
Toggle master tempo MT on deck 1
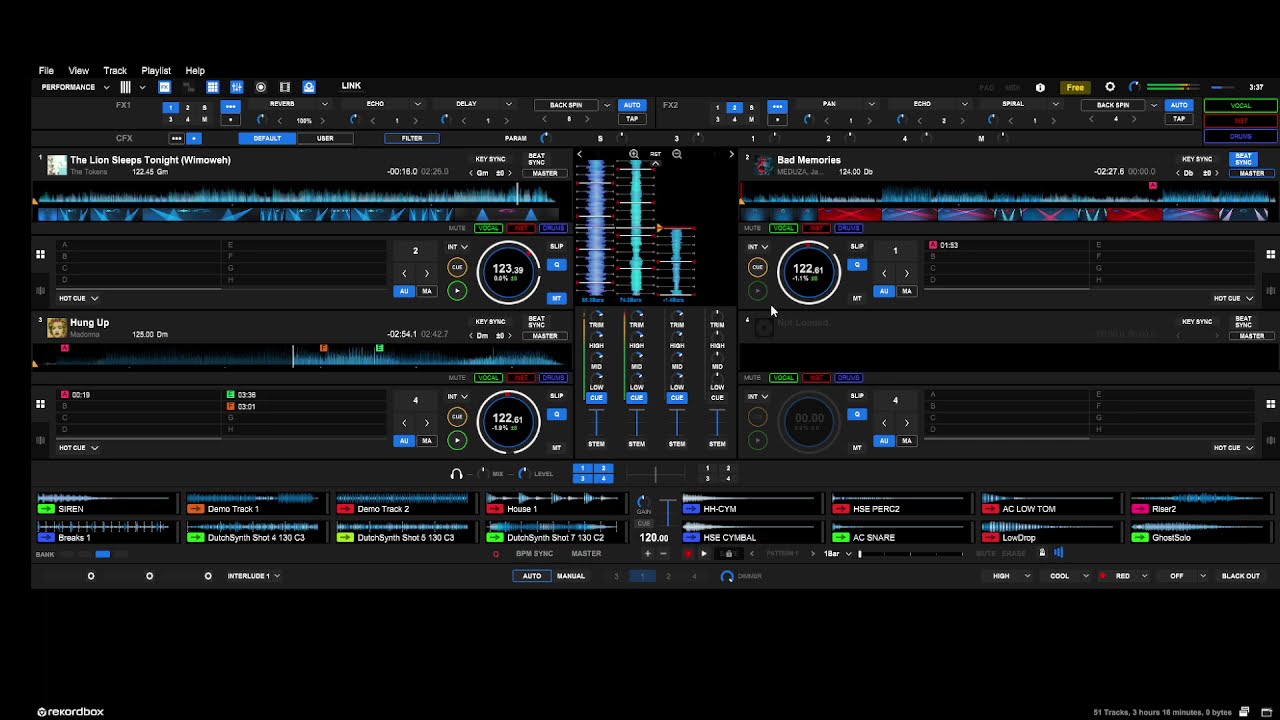click(557, 298)
